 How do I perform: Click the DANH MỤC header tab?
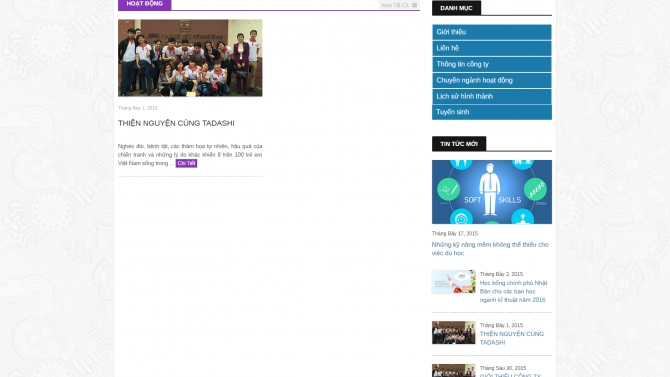point(456,8)
